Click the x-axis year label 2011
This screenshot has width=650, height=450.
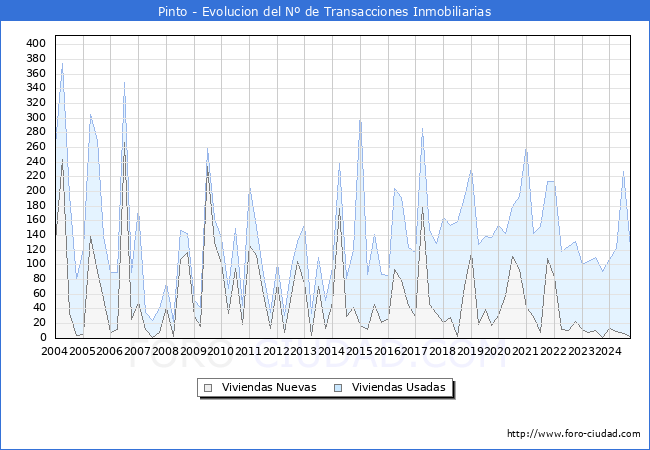pyautogui.click(x=248, y=351)
